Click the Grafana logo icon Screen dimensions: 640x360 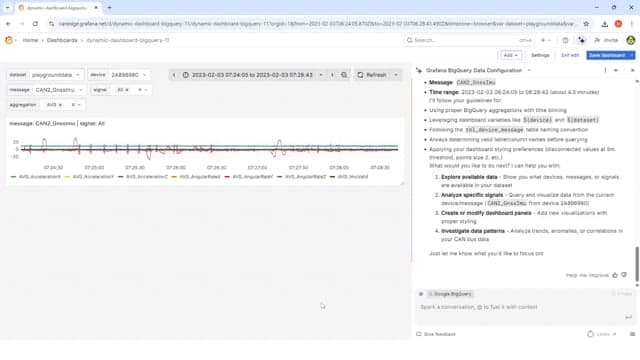pos(9,40)
